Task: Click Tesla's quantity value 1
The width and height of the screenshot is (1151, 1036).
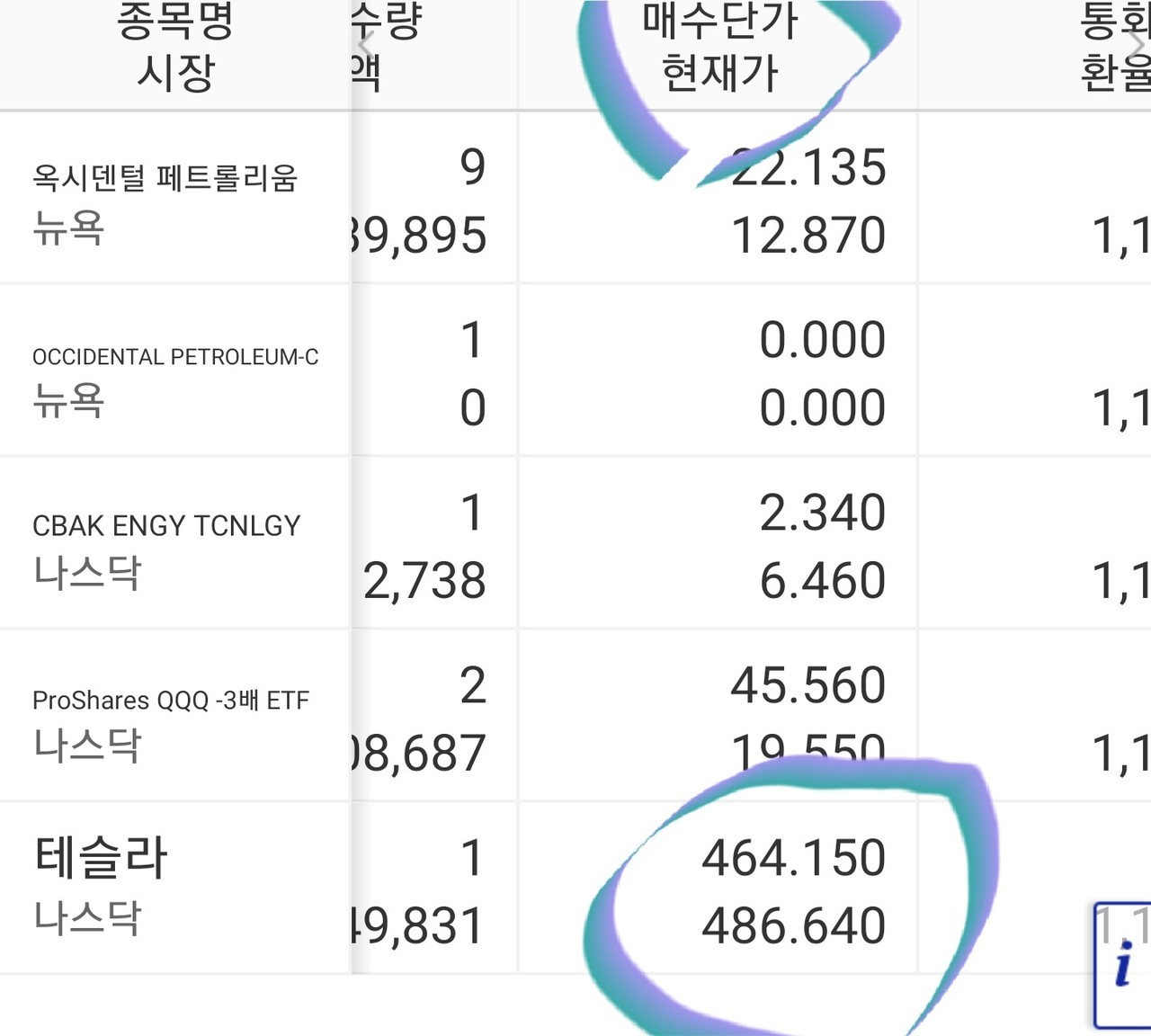Action: [471, 857]
